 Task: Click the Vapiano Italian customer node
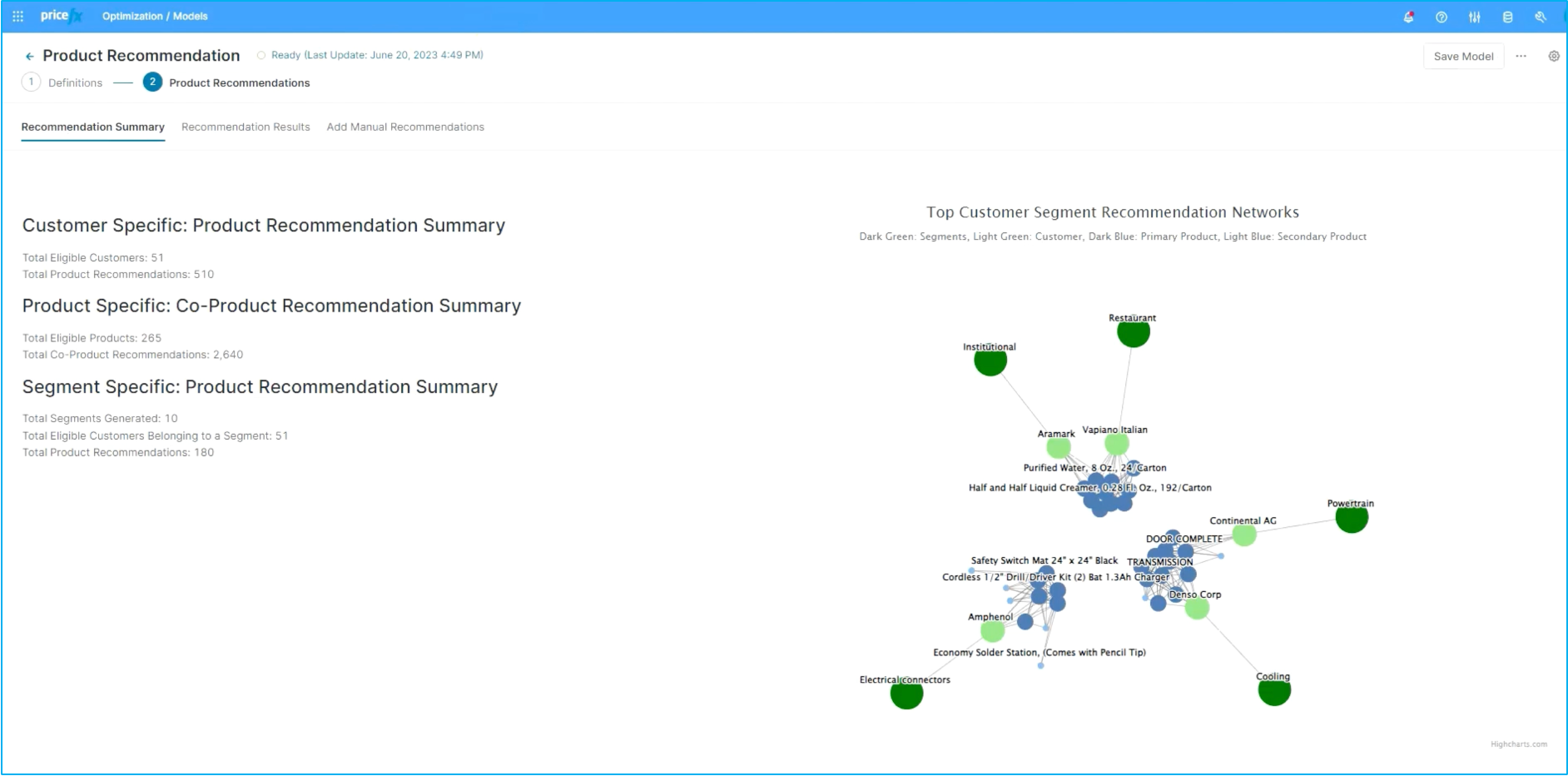point(1116,444)
